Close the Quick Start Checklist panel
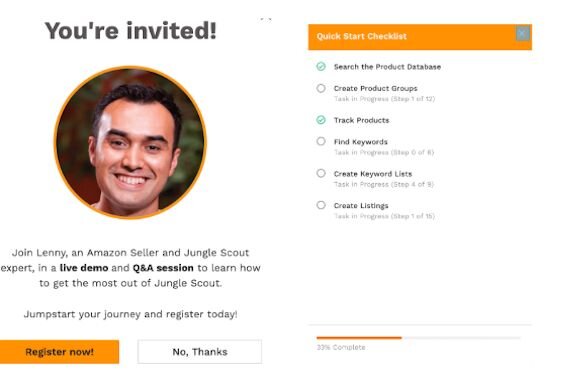The width and height of the screenshot is (563, 373). point(522,34)
